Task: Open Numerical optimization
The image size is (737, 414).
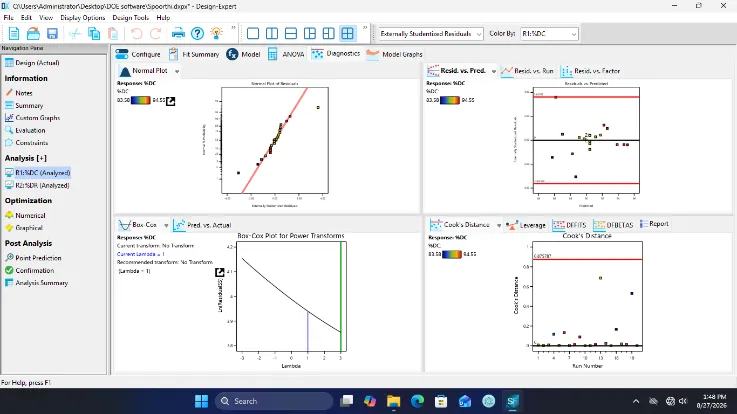Action: pos(25,216)
